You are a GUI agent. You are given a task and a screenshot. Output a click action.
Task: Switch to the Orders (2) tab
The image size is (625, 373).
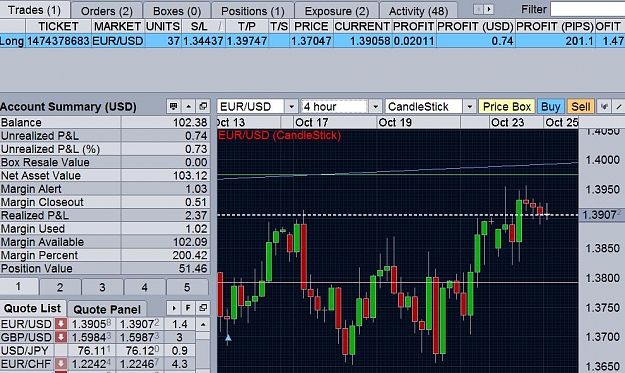[106, 11]
